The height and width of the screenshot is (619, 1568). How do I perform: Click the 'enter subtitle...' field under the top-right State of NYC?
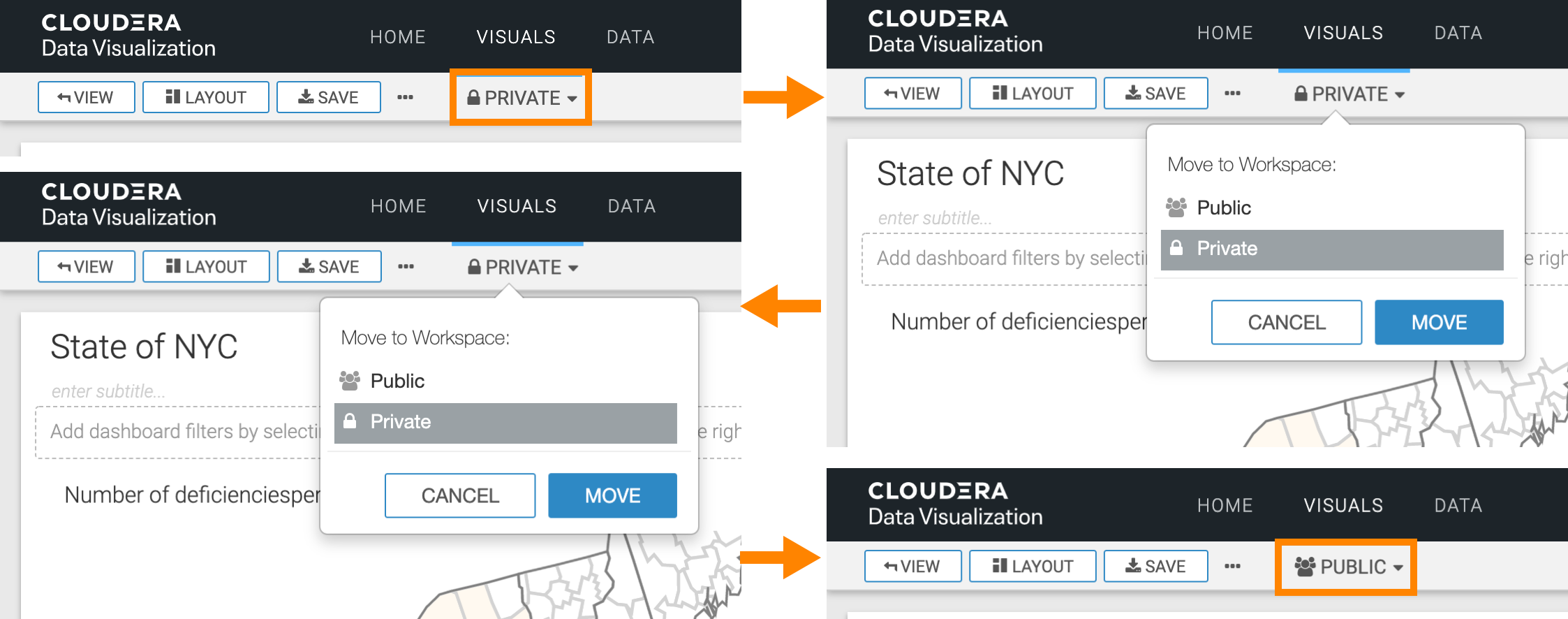point(935,218)
